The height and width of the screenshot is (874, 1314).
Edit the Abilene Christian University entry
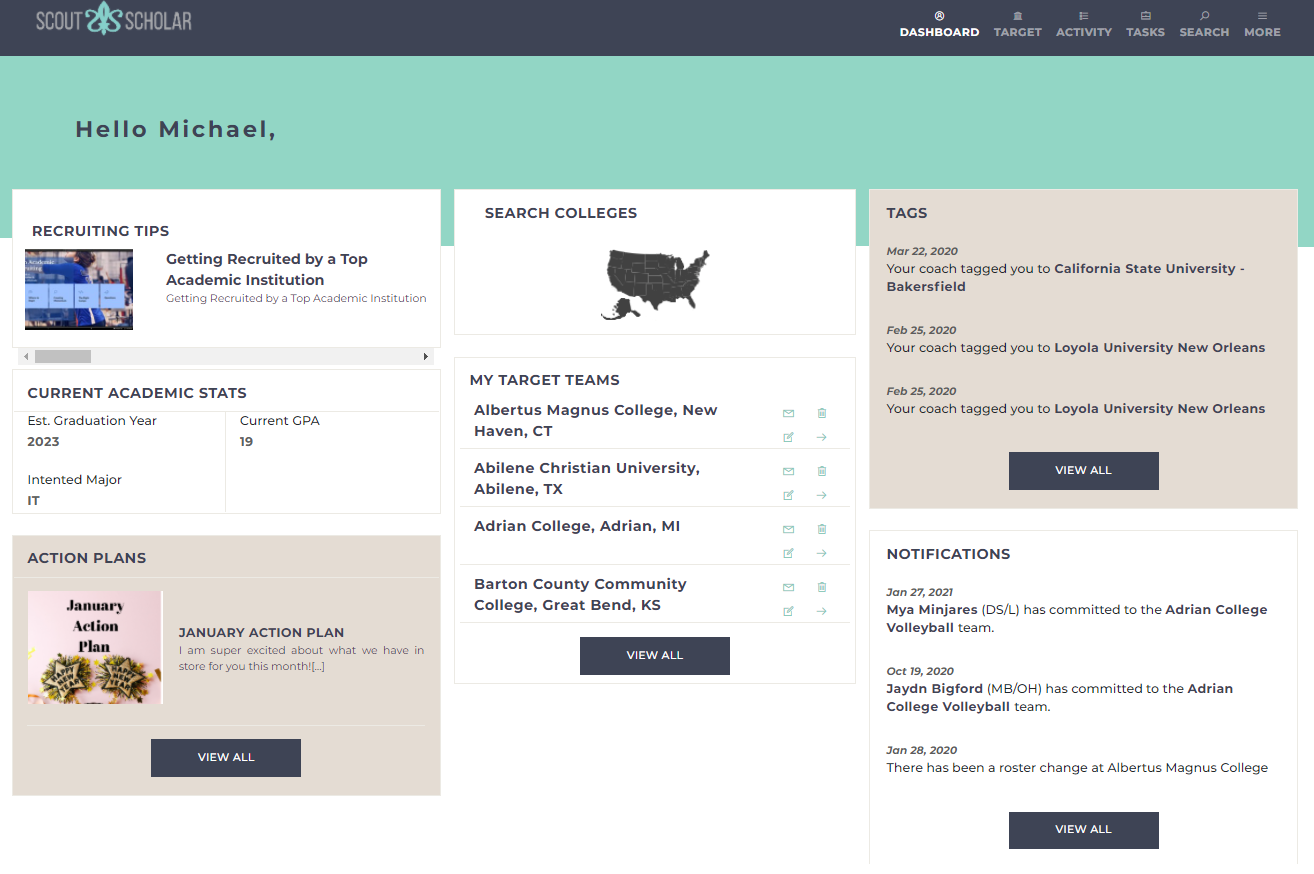788,495
